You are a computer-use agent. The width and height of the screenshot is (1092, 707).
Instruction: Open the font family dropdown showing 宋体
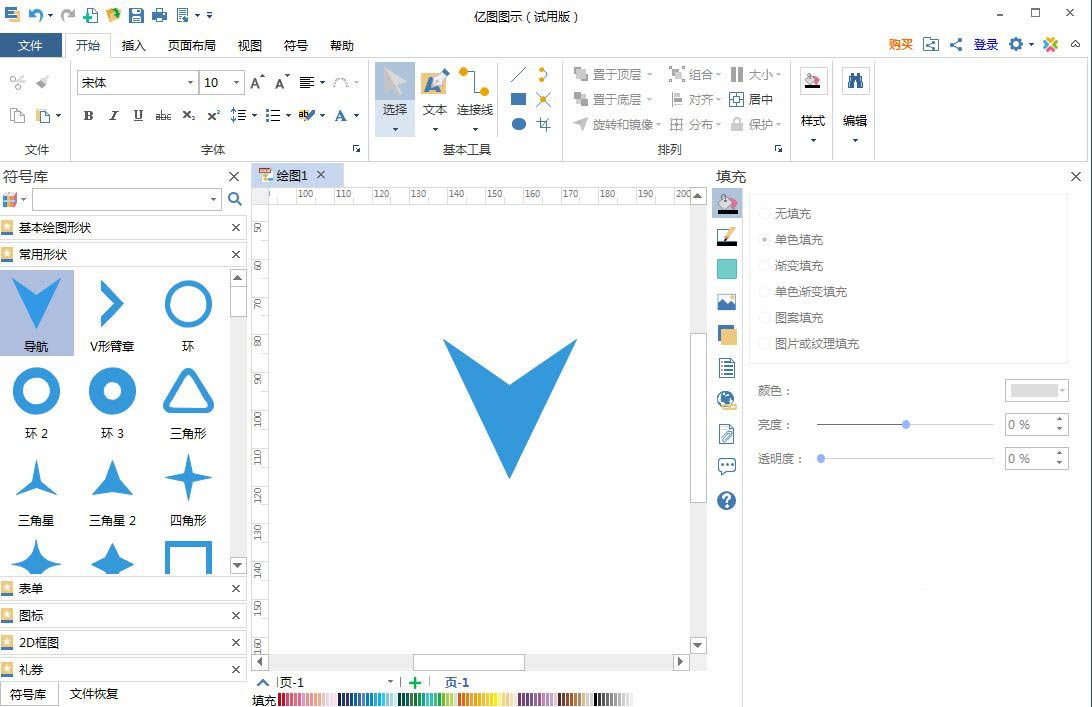coord(189,82)
